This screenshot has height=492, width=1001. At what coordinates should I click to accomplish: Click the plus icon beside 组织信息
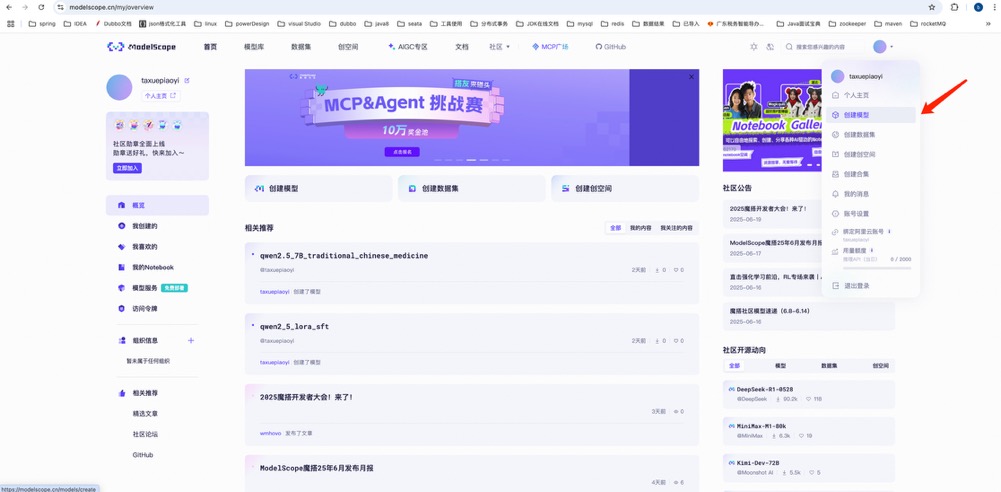pyautogui.click(x=190, y=340)
